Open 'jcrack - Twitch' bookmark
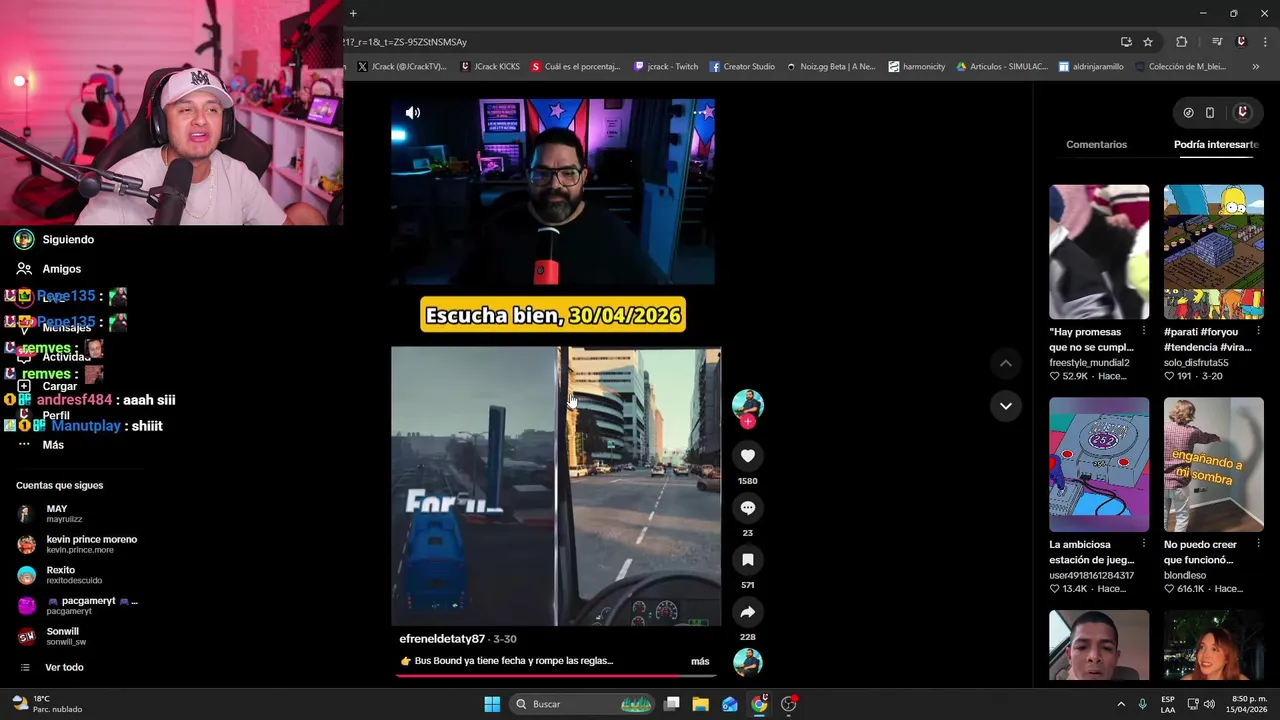The width and height of the screenshot is (1280, 720). 666,67
